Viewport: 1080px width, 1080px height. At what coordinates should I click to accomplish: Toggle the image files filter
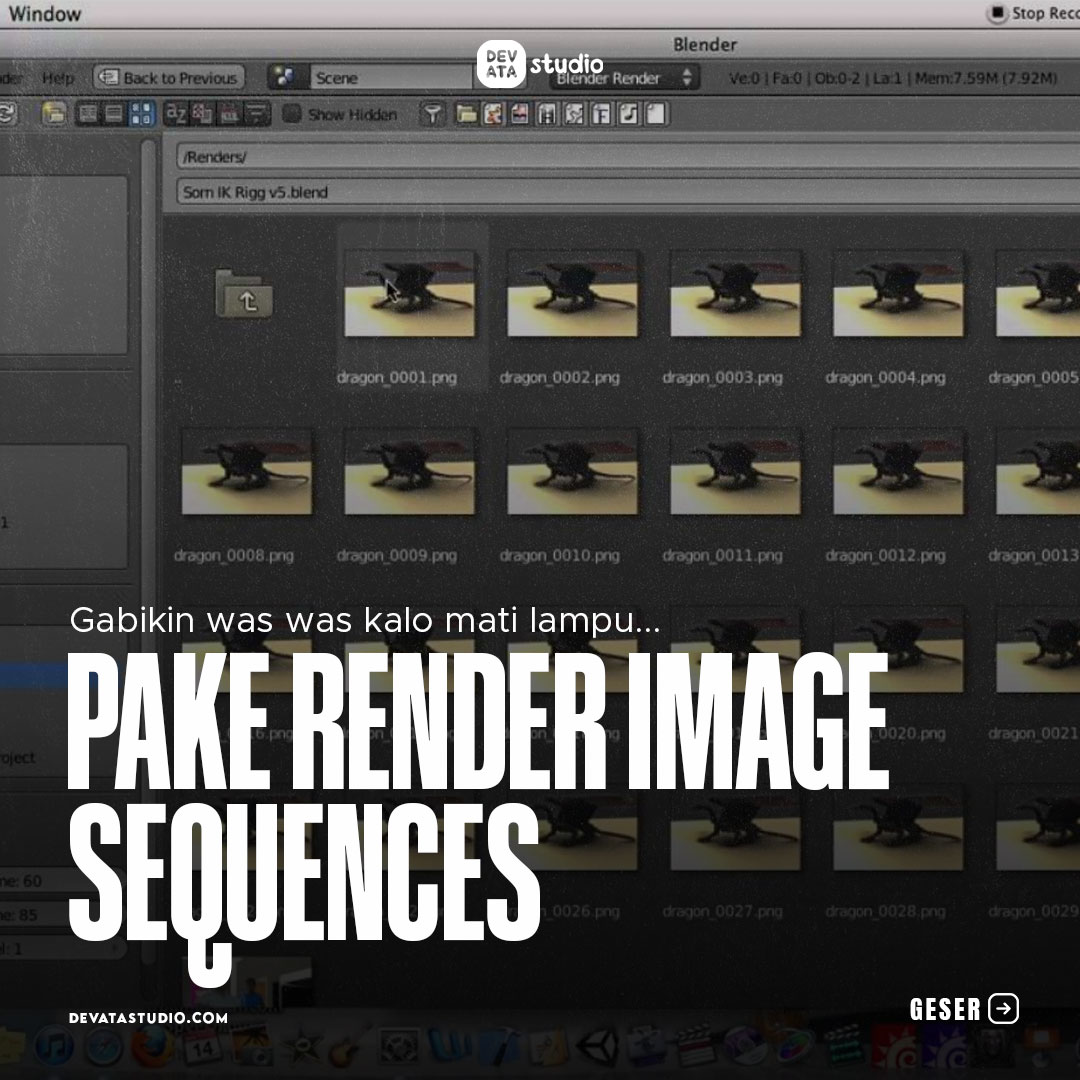pyautogui.click(x=520, y=114)
